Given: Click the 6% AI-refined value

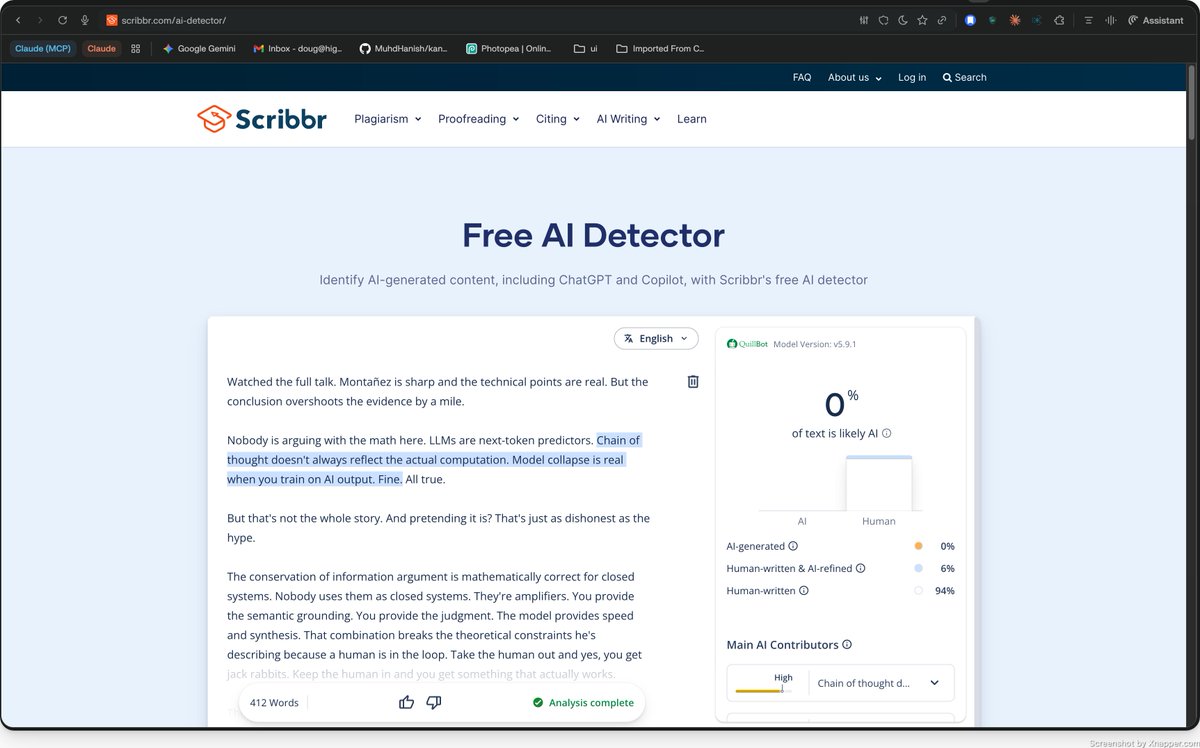Looking at the screenshot, I should [947, 568].
